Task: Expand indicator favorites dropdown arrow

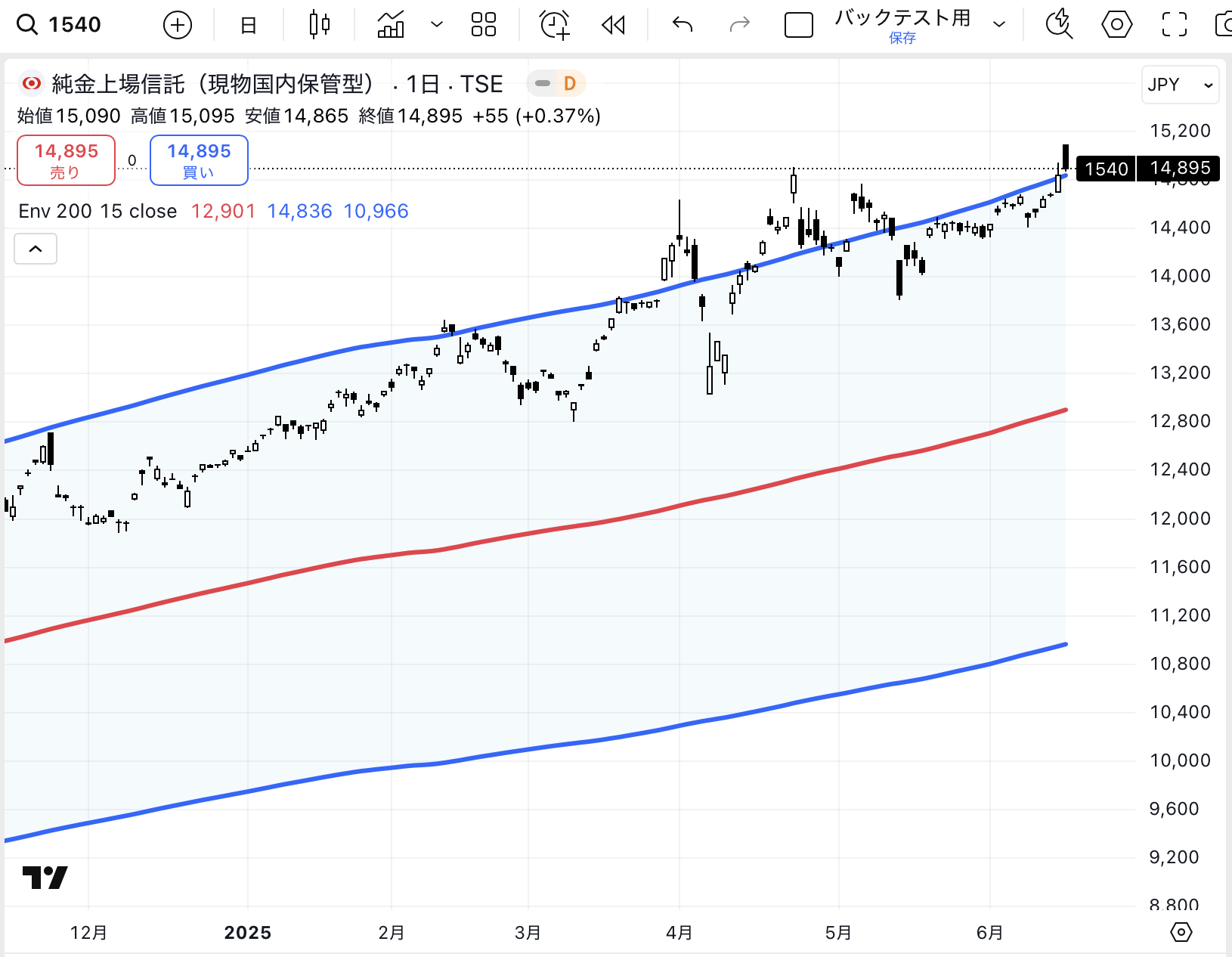Action: (437, 25)
